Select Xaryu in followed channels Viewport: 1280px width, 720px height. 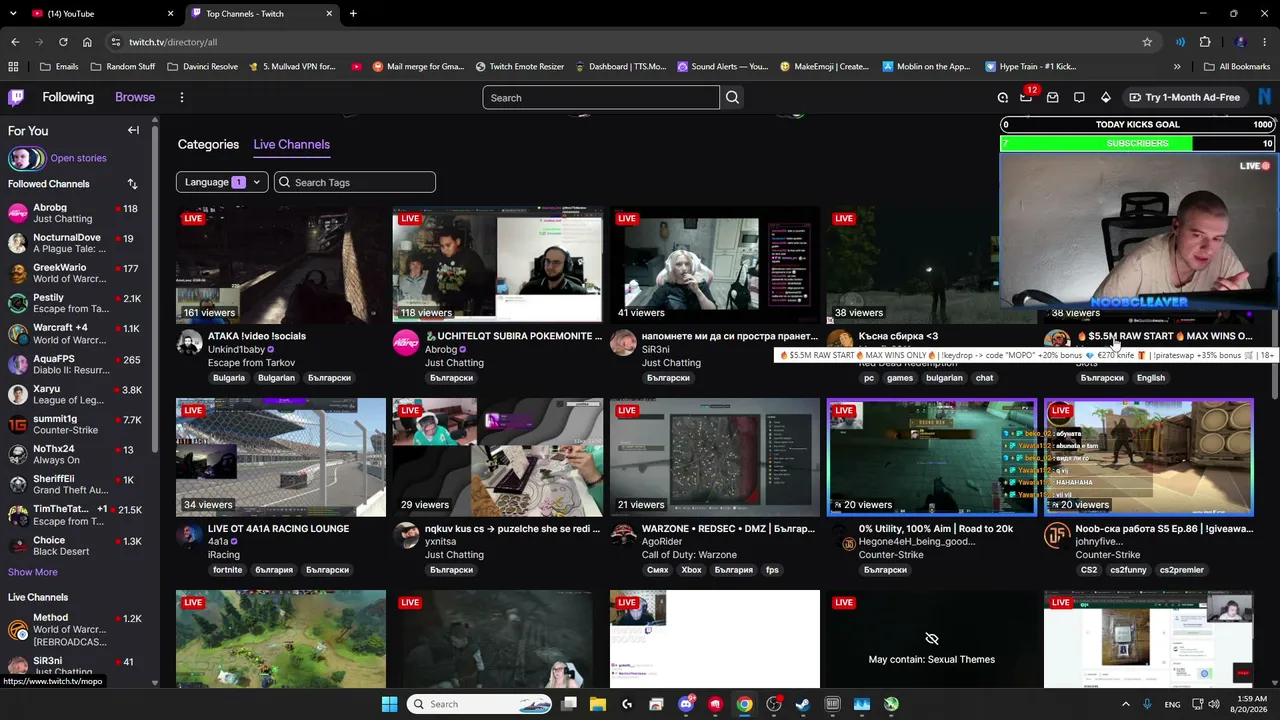(x=77, y=395)
